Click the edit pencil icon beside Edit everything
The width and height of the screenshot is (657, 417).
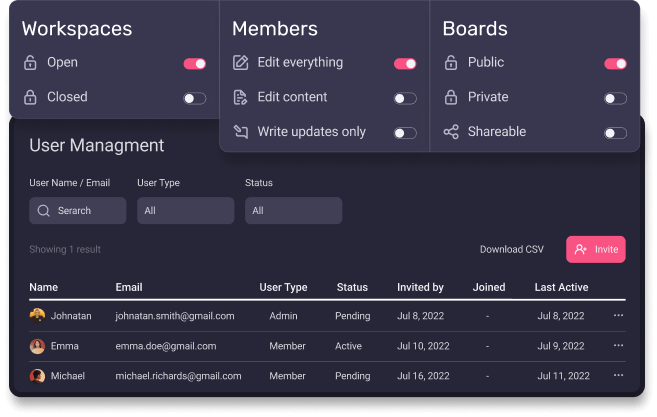point(240,63)
